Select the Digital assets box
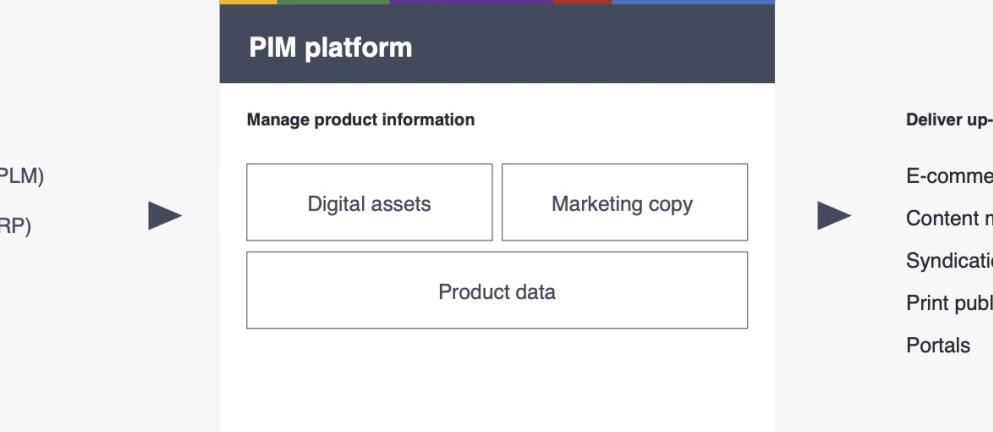This screenshot has height=432, width=993. point(369,203)
